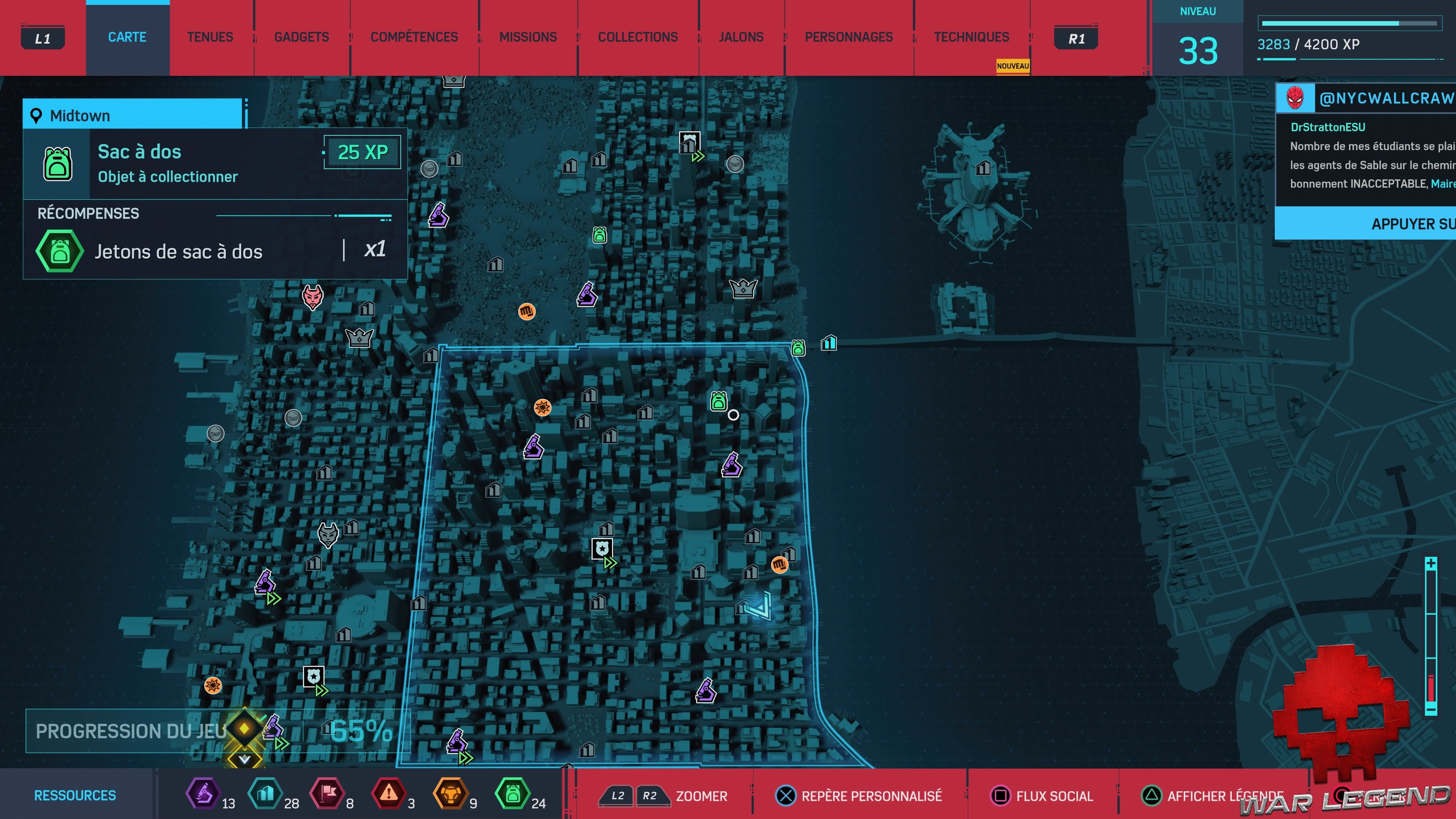The height and width of the screenshot is (819, 1456).
Task: Select the highlighted backpack icon in Midtown
Action: (x=719, y=401)
